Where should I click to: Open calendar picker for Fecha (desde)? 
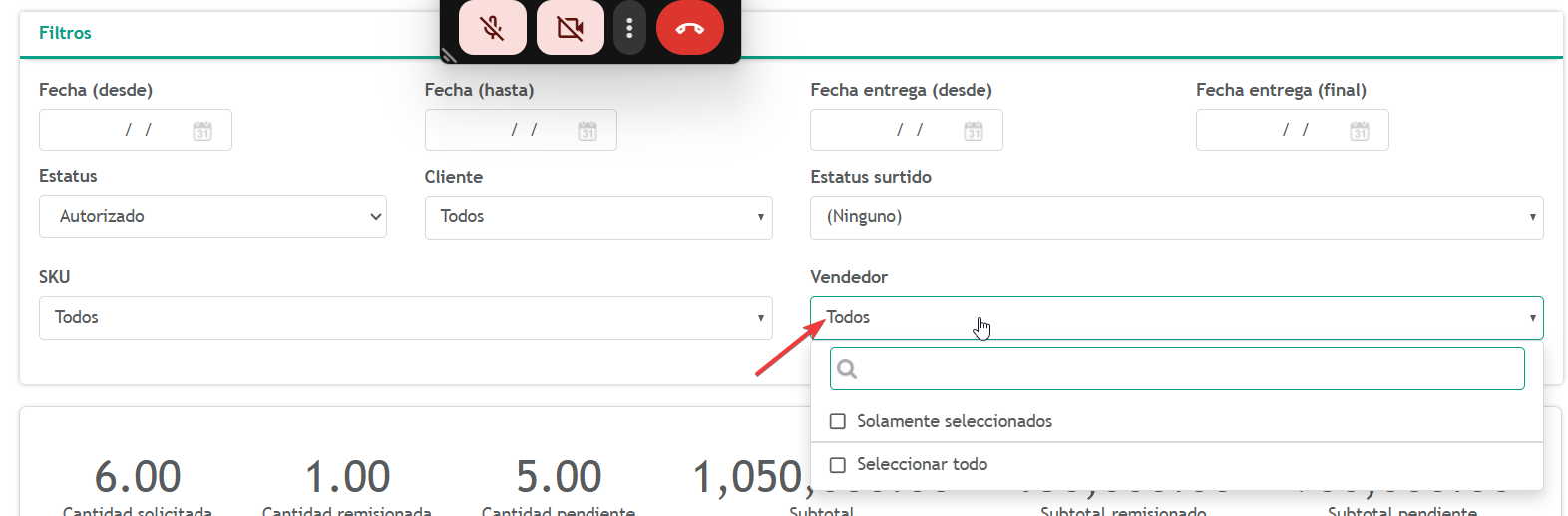tap(202, 131)
